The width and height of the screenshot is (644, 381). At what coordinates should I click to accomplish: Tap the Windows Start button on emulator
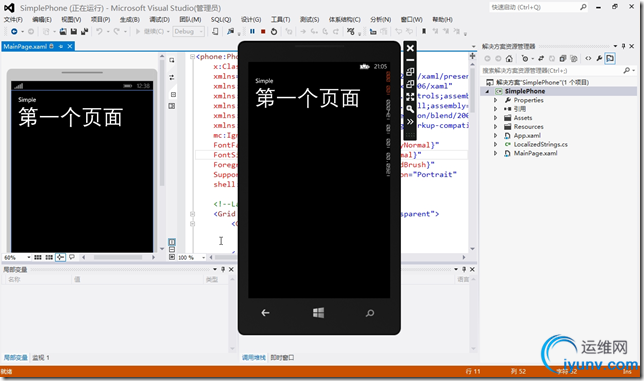[x=318, y=313]
